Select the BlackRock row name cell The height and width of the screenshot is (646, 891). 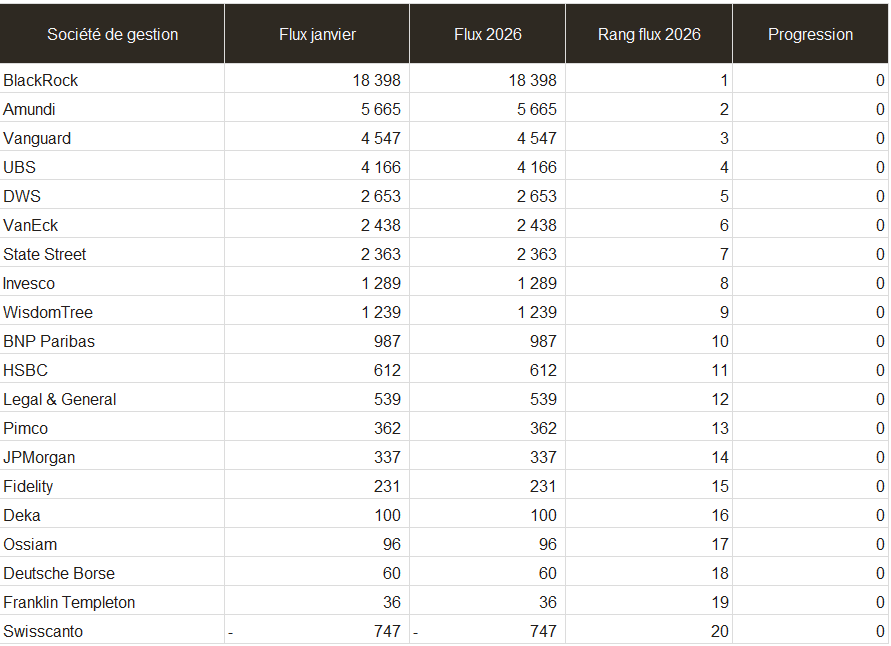pos(41,80)
